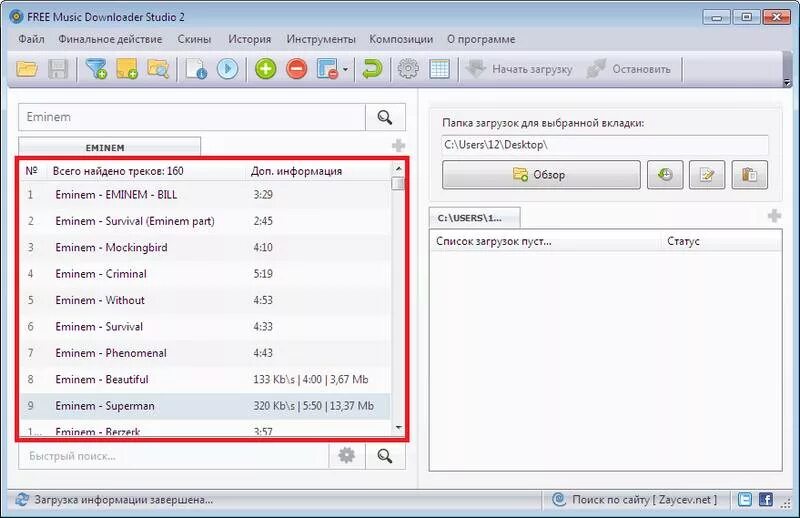800x518 pixels.
Task: Click the red minus remove icon
Action: pyautogui.click(x=296, y=69)
